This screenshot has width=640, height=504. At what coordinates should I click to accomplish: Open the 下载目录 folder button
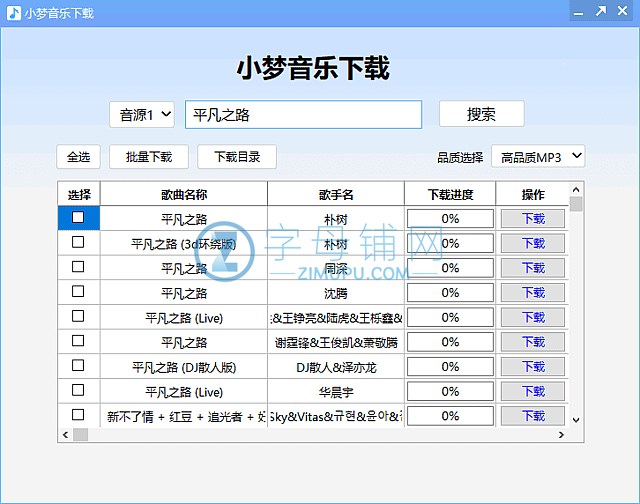pos(236,157)
